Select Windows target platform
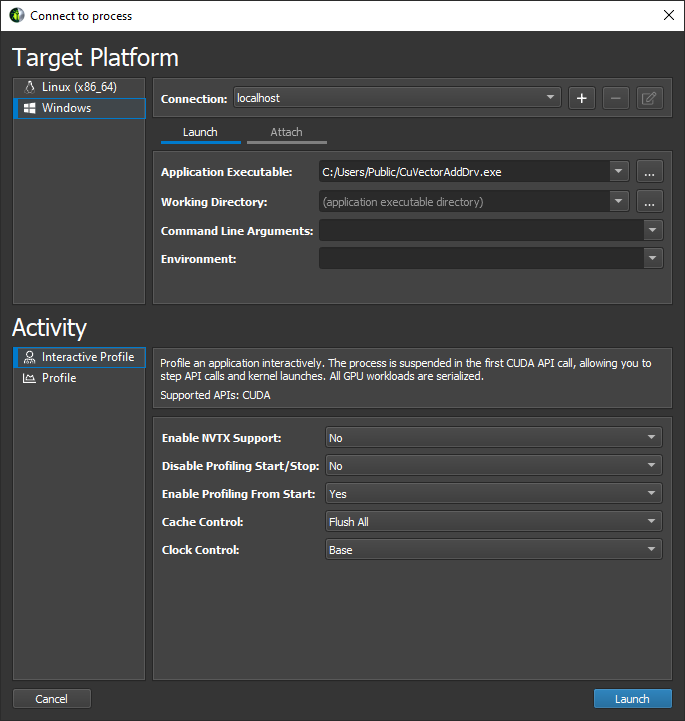685x721 pixels. click(79, 108)
